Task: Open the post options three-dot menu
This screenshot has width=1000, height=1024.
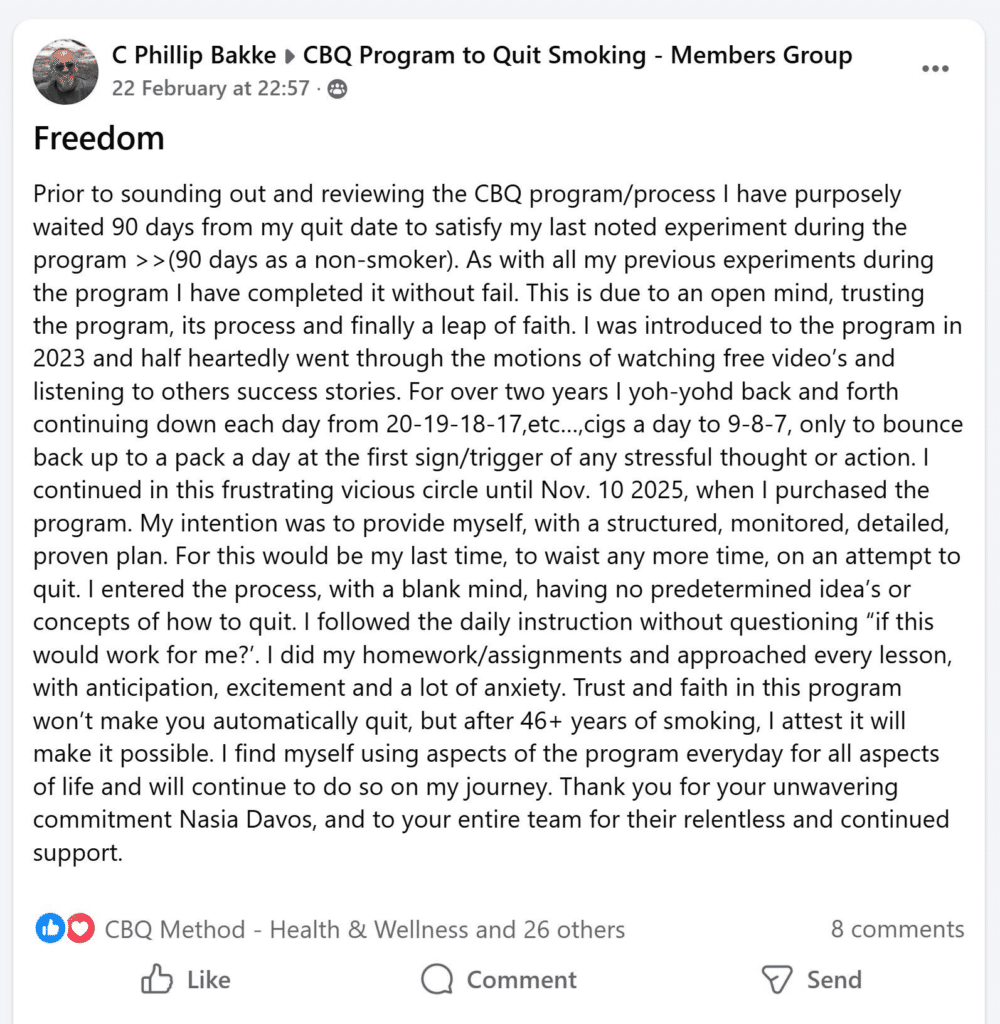Action: 936,68
